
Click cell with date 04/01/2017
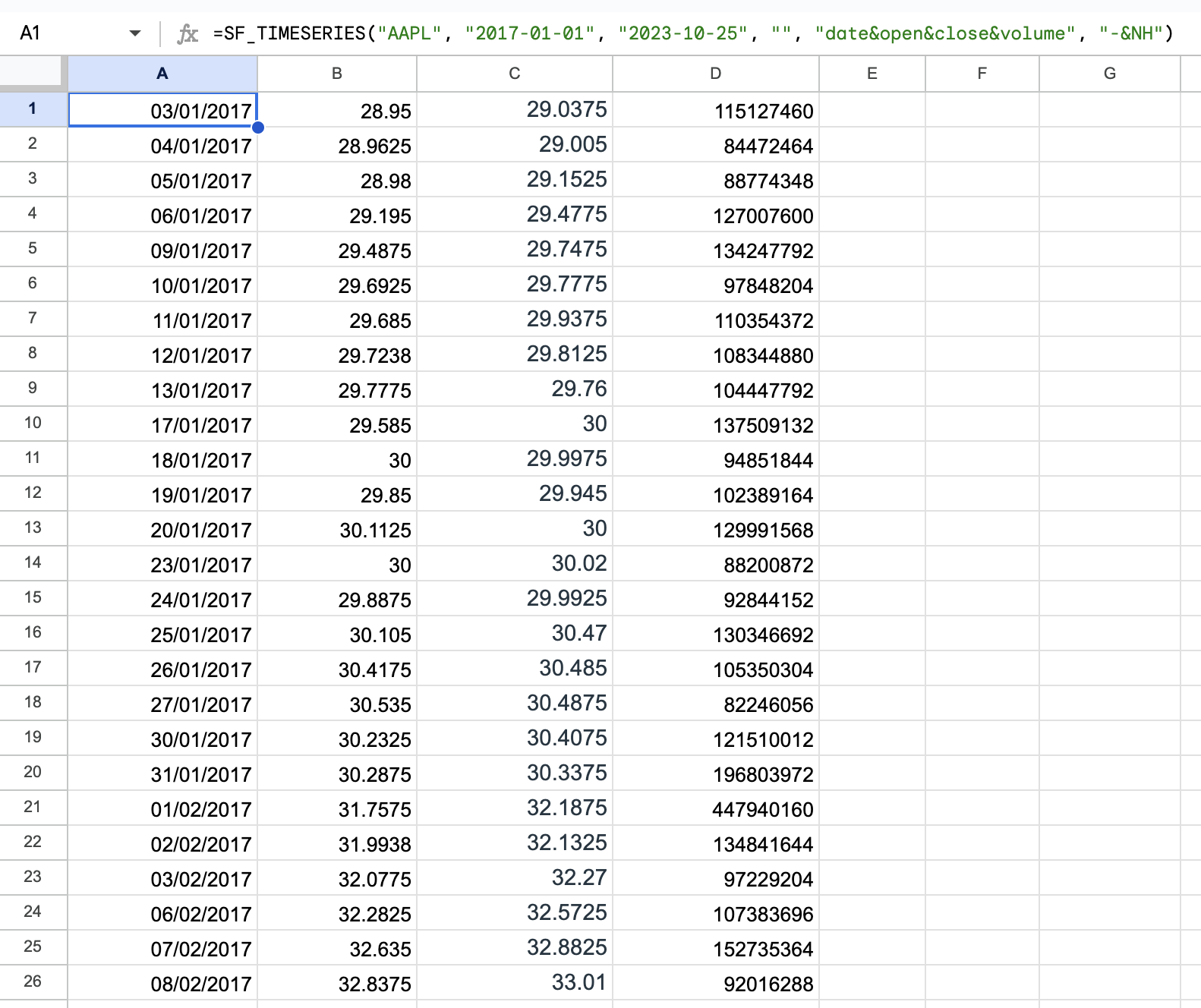coord(162,145)
